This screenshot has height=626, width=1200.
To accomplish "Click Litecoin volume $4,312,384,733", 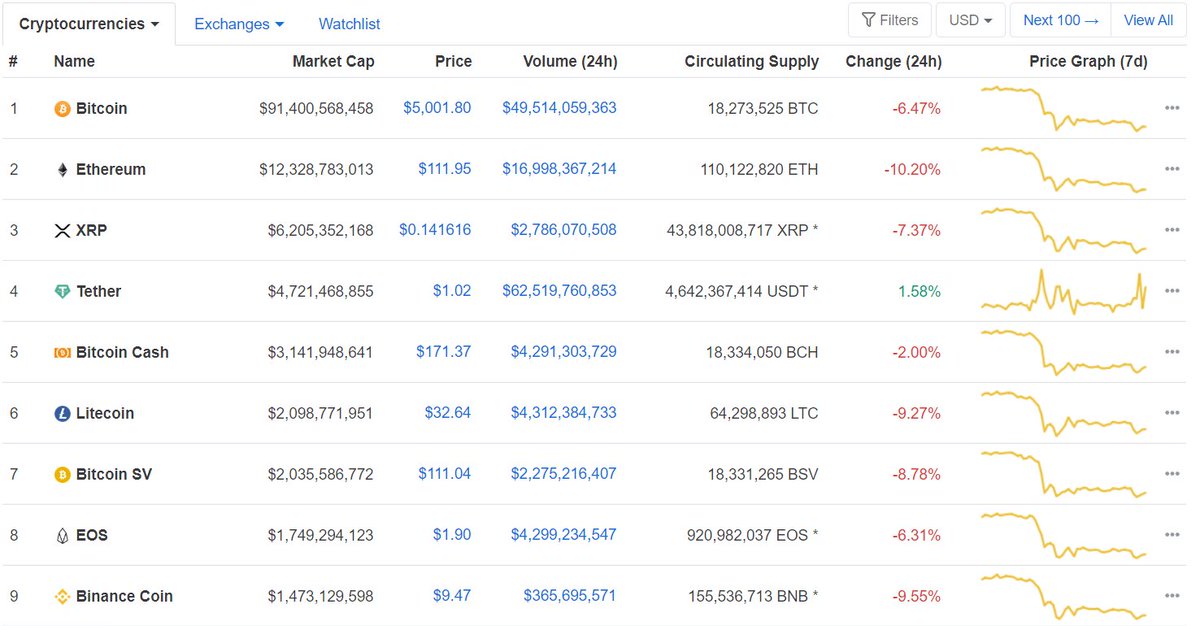I will point(564,413).
